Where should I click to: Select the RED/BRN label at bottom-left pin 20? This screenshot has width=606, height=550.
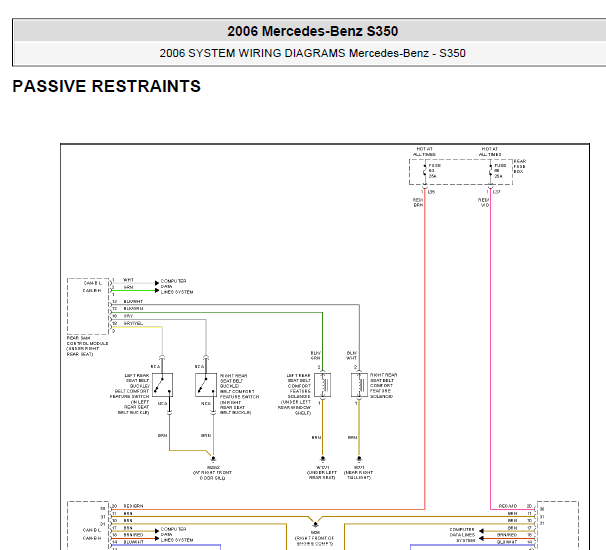133,506
